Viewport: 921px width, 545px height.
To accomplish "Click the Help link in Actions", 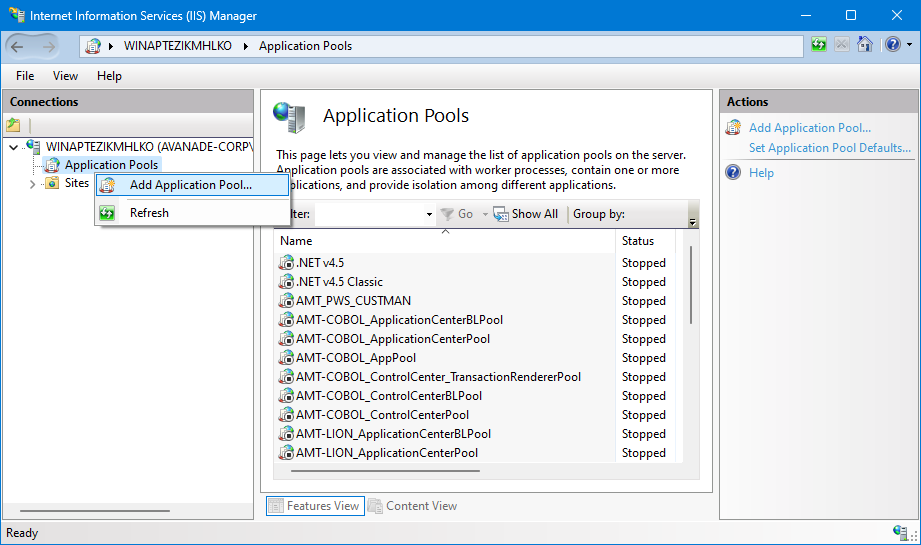I will [761, 173].
